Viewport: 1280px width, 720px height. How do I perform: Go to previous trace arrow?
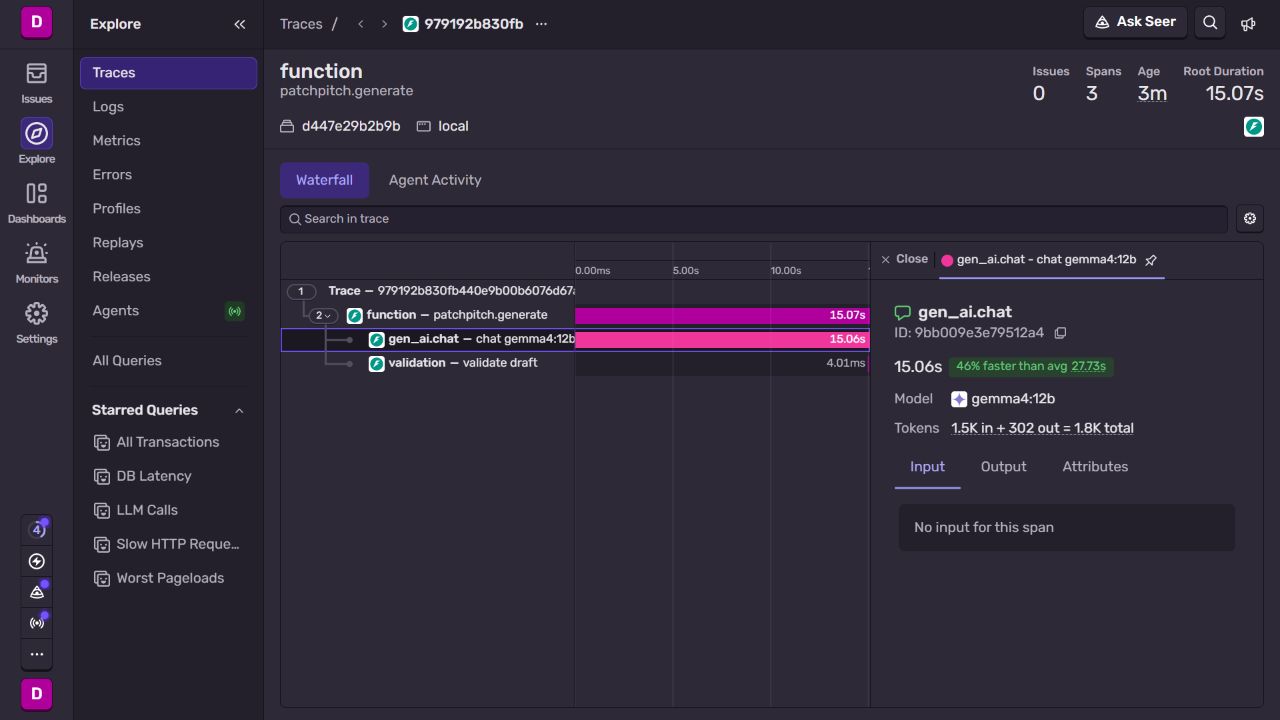[x=360, y=24]
